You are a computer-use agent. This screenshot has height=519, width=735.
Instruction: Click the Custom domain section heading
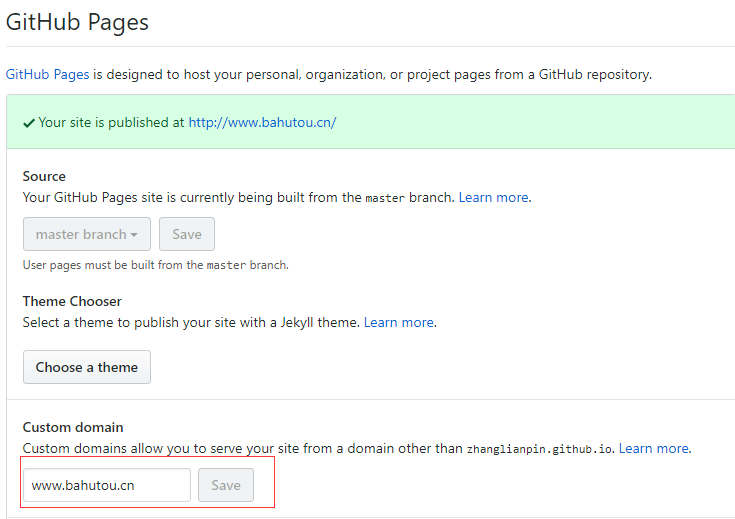click(73, 427)
